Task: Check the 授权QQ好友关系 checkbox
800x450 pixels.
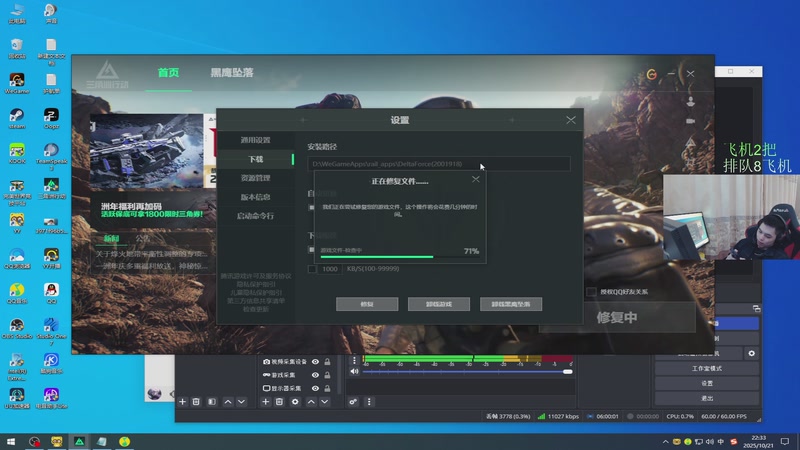Action: click(591, 292)
